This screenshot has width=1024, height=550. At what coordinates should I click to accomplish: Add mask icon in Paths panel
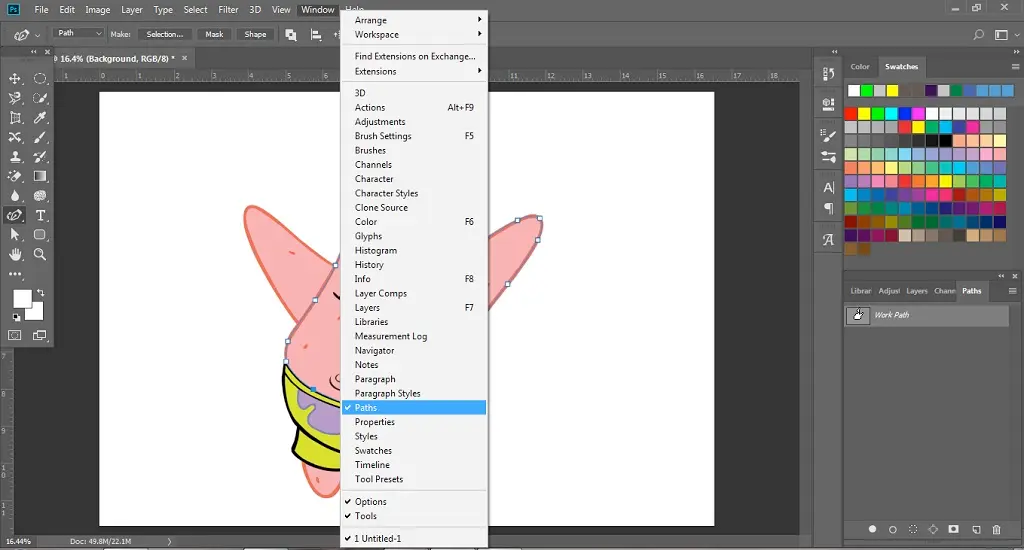coord(953,529)
